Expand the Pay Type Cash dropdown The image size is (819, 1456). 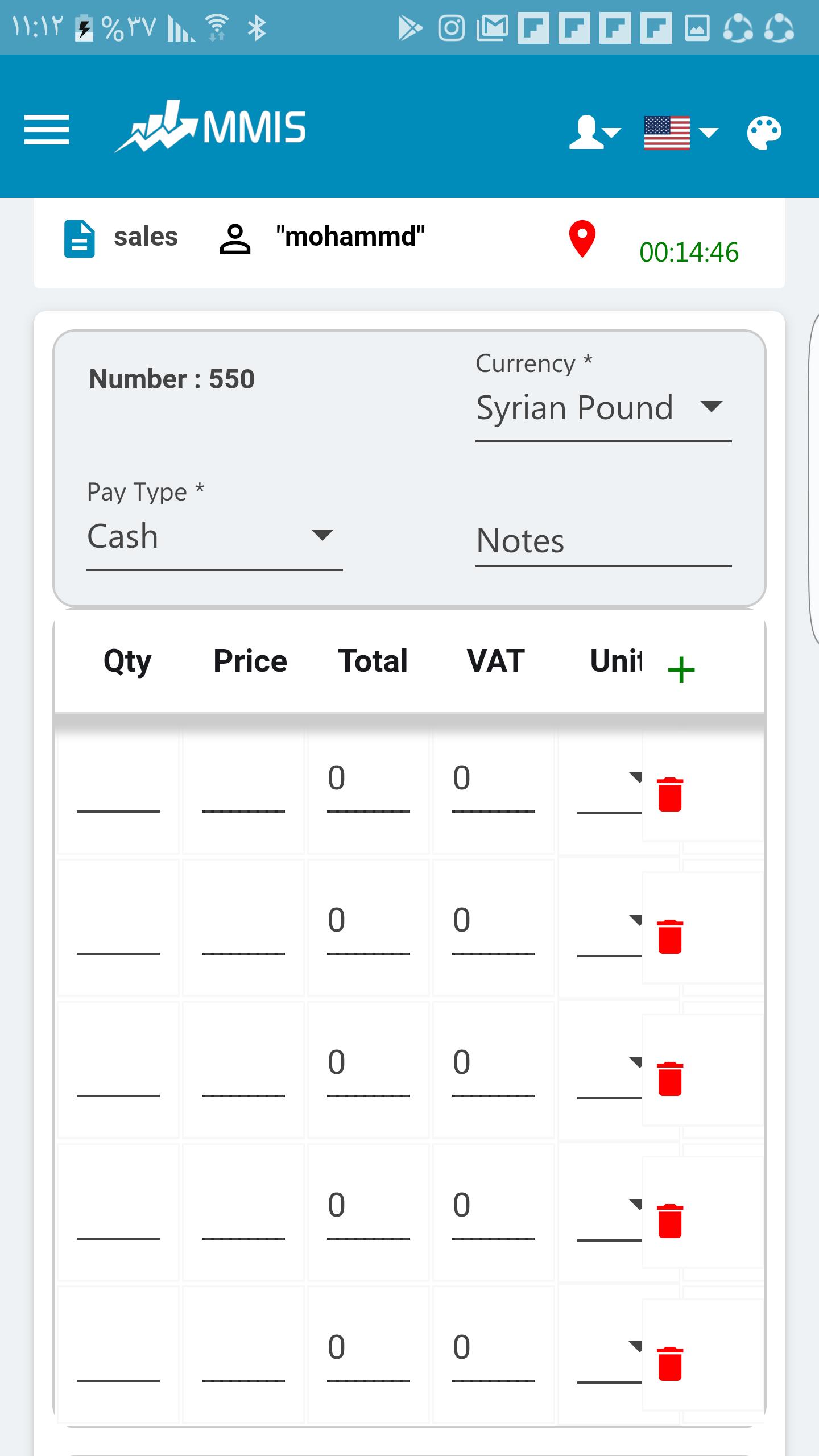(x=214, y=537)
